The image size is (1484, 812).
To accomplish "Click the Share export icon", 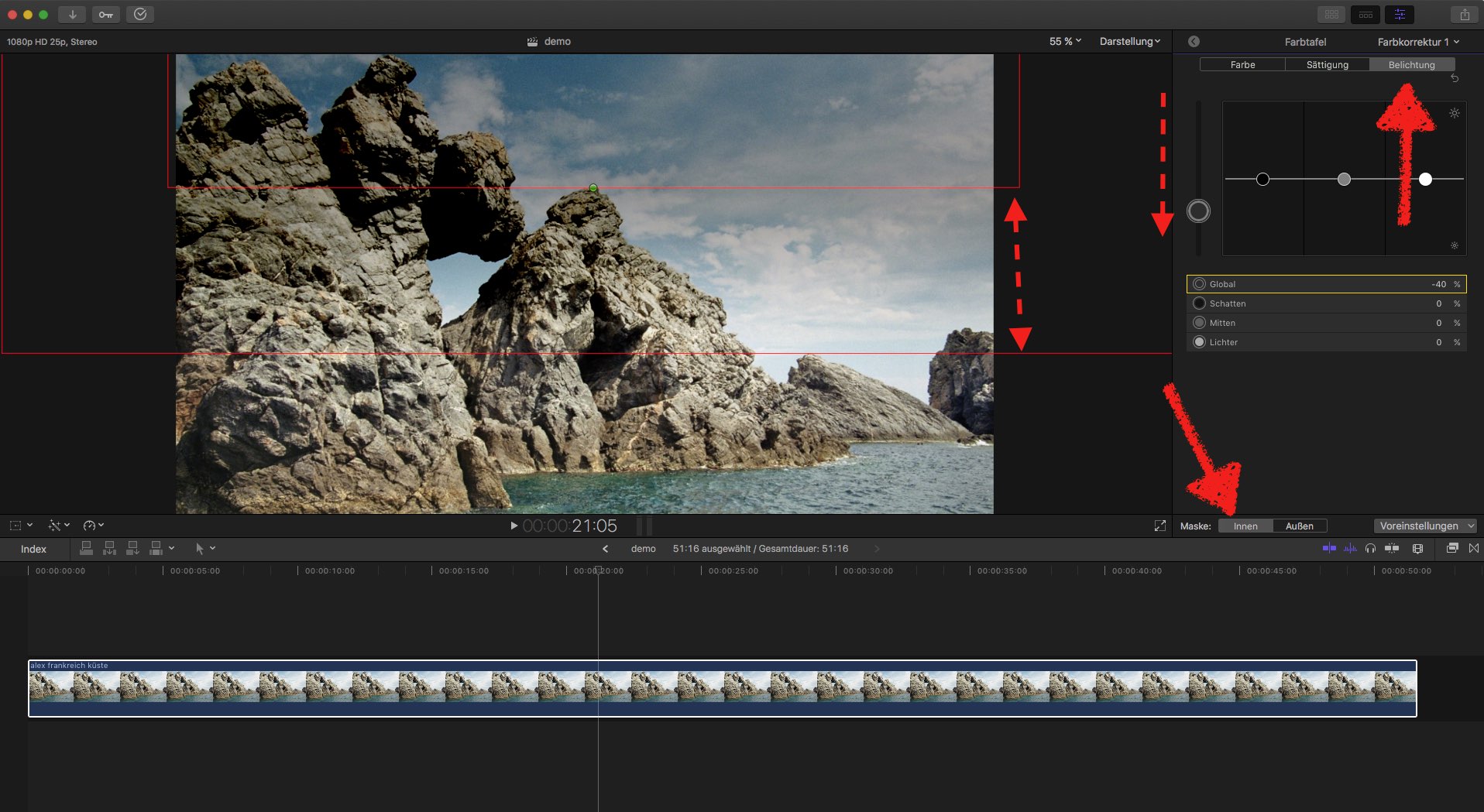I will pyautogui.click(x=1464, y=15).
